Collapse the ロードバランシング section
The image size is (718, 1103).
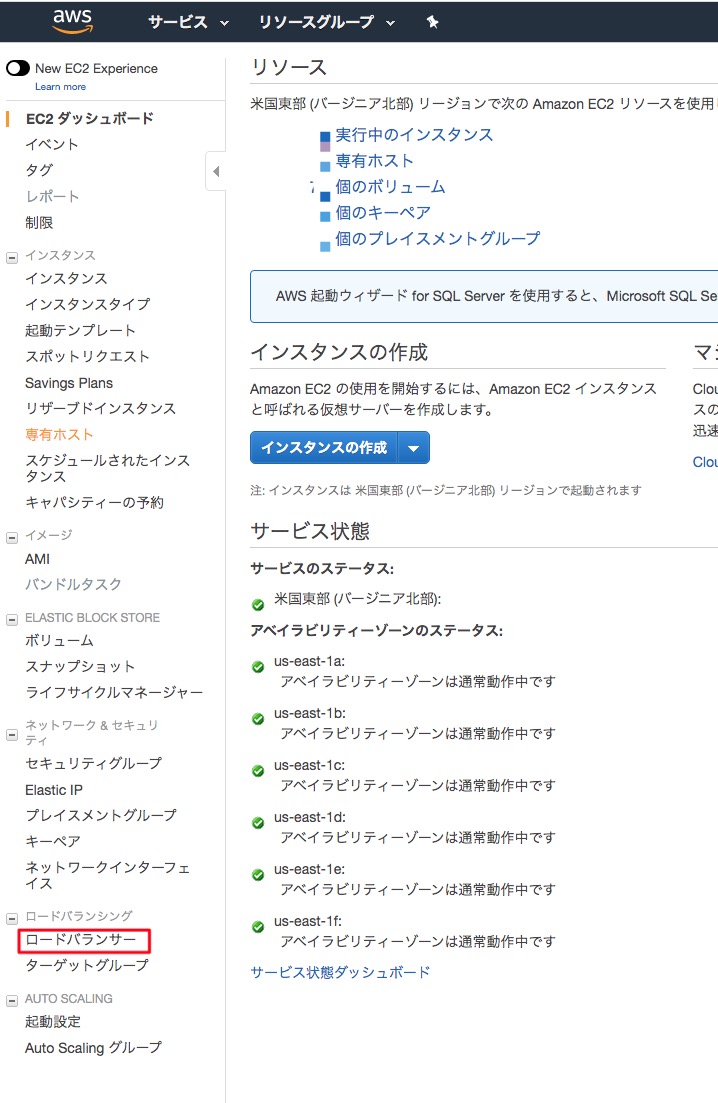11,918
